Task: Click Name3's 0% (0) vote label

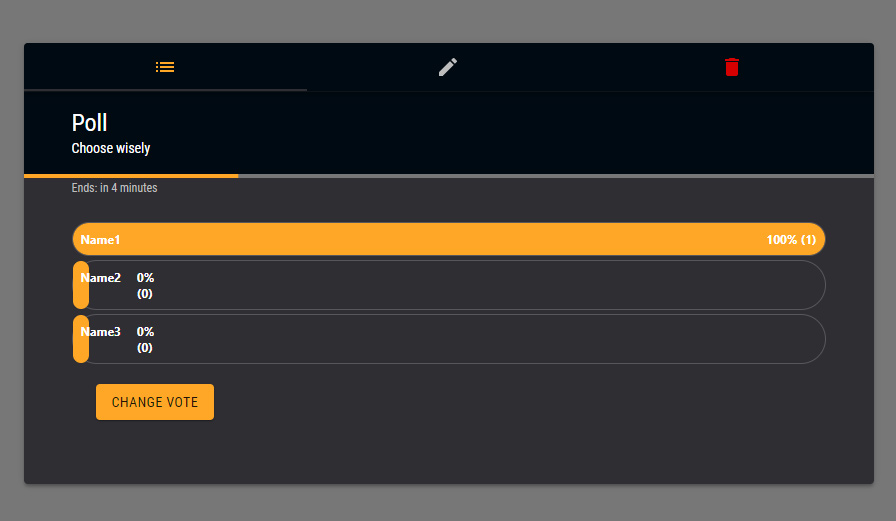Action: (146, 340)
